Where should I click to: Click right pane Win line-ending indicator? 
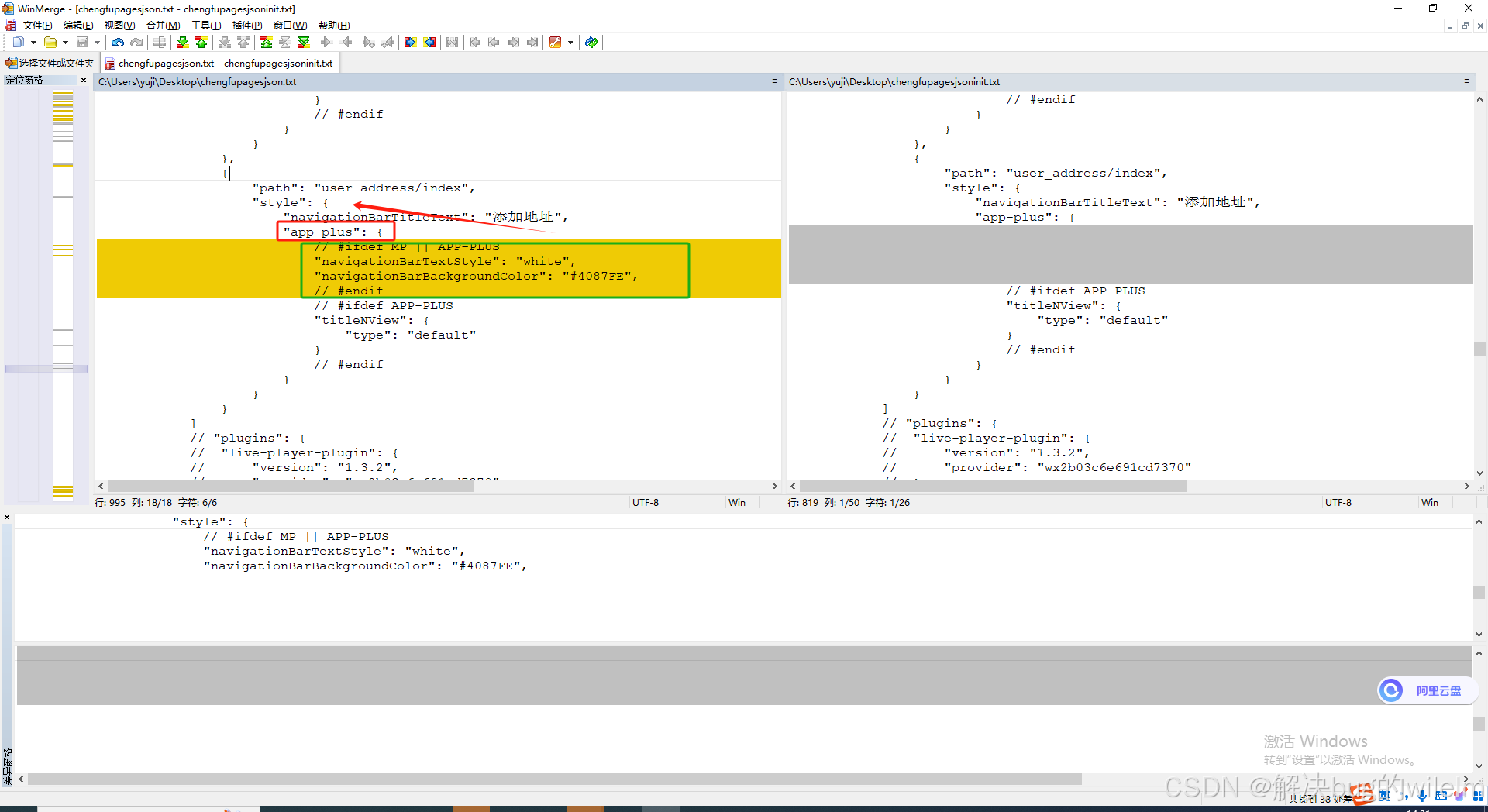(1430, 503)
